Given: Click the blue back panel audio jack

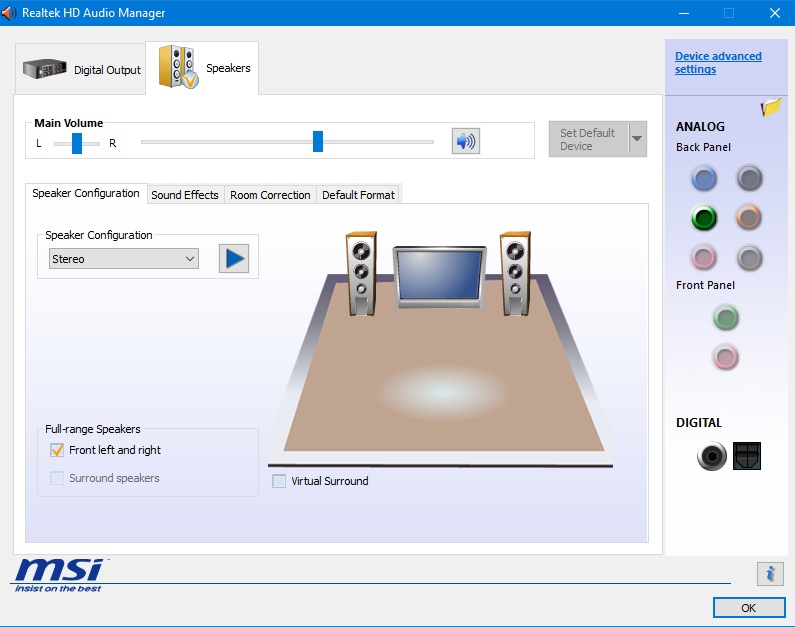Looking at the screenshot, I should click(x=704, y=178).
